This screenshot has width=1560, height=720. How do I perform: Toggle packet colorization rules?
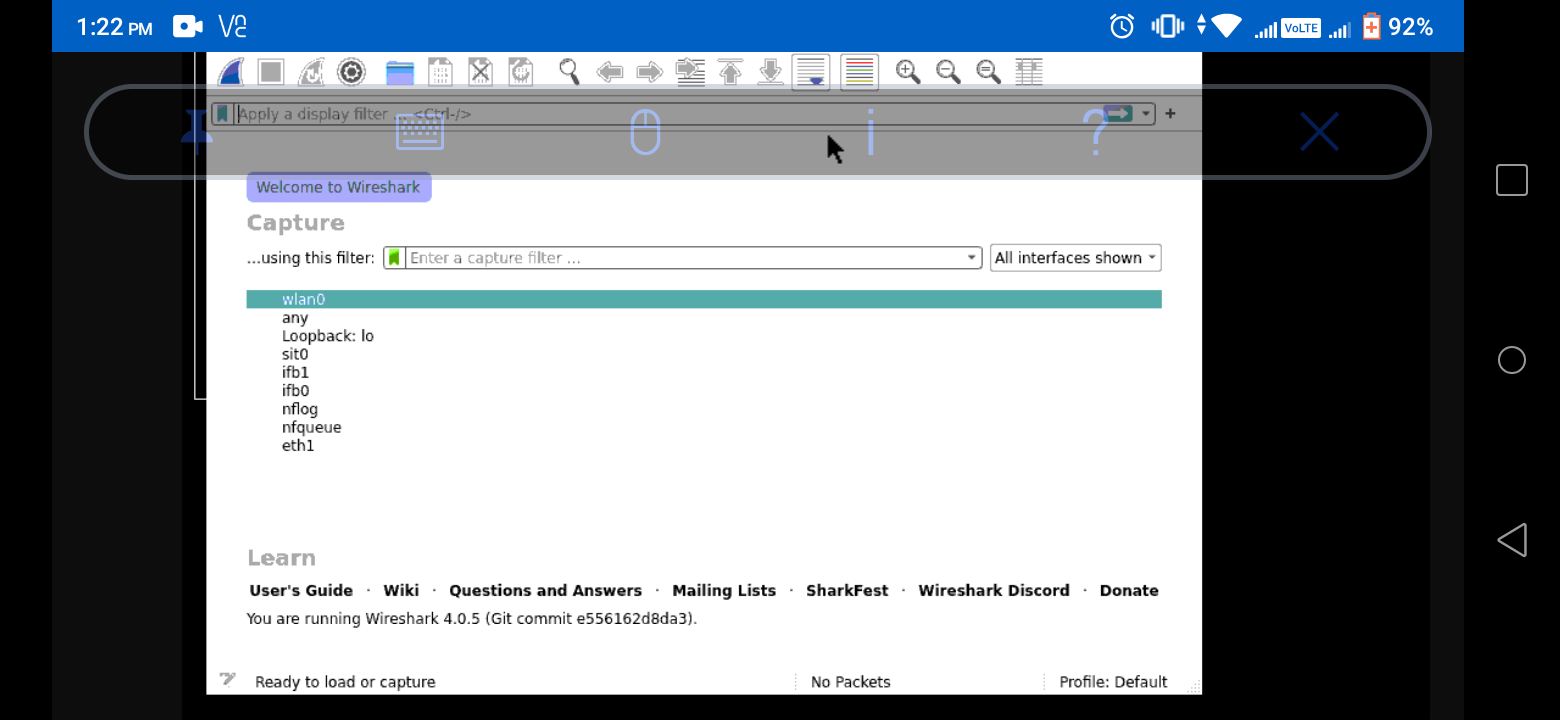[x=859, y=72]
